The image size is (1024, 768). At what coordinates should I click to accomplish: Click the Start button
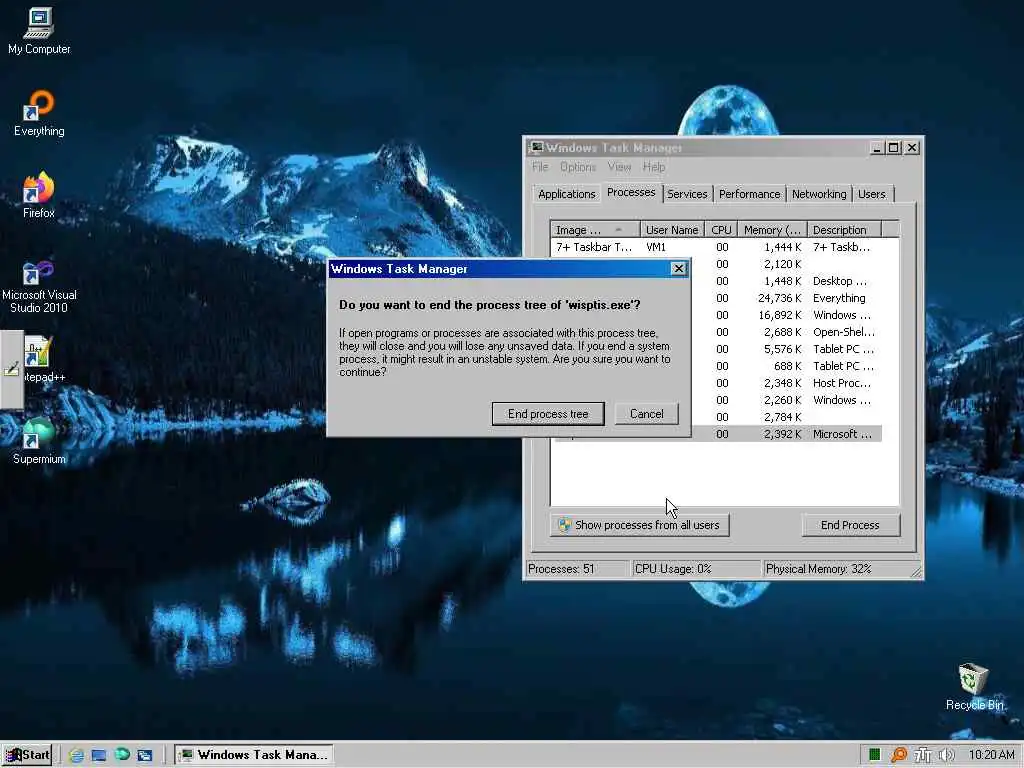tap(27, 755)
